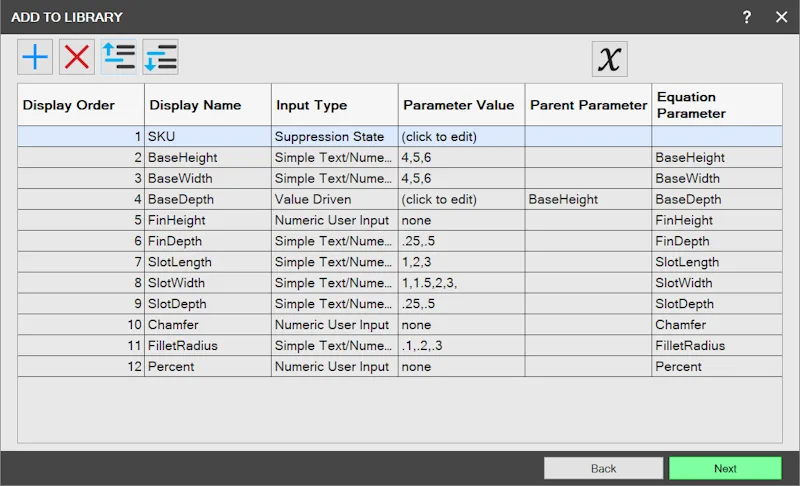Click the Back button

(603, 468)
